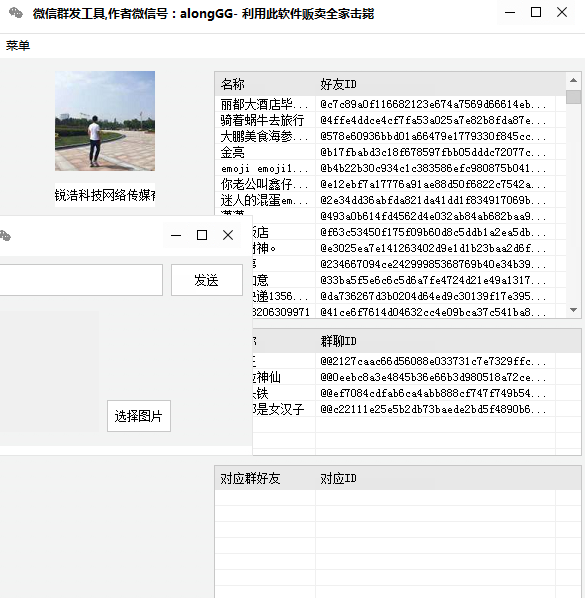Click friend ID @da736267d3b0204d64ed...

[433, 296]
